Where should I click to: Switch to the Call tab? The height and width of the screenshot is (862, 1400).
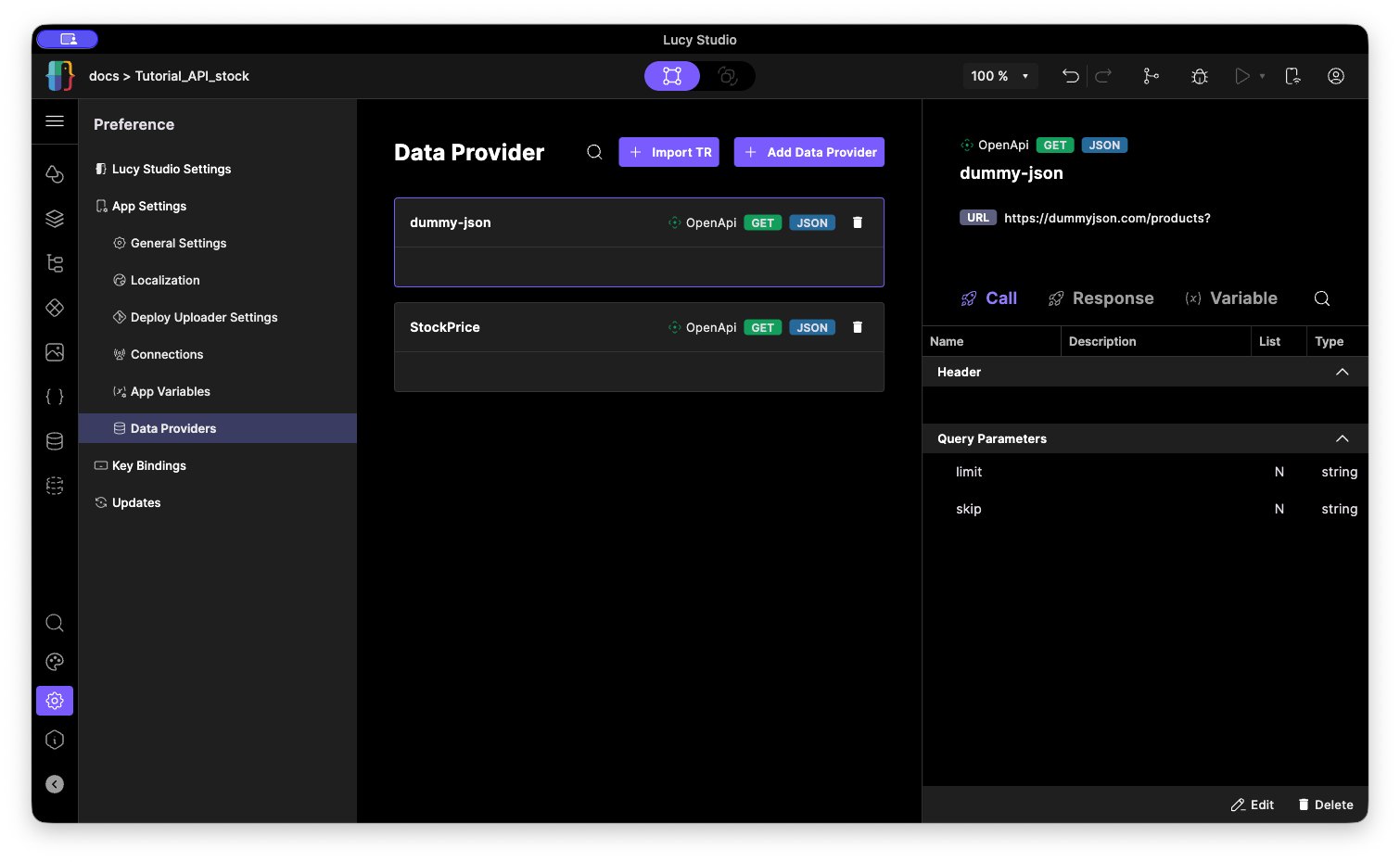[x=989, y=298]
